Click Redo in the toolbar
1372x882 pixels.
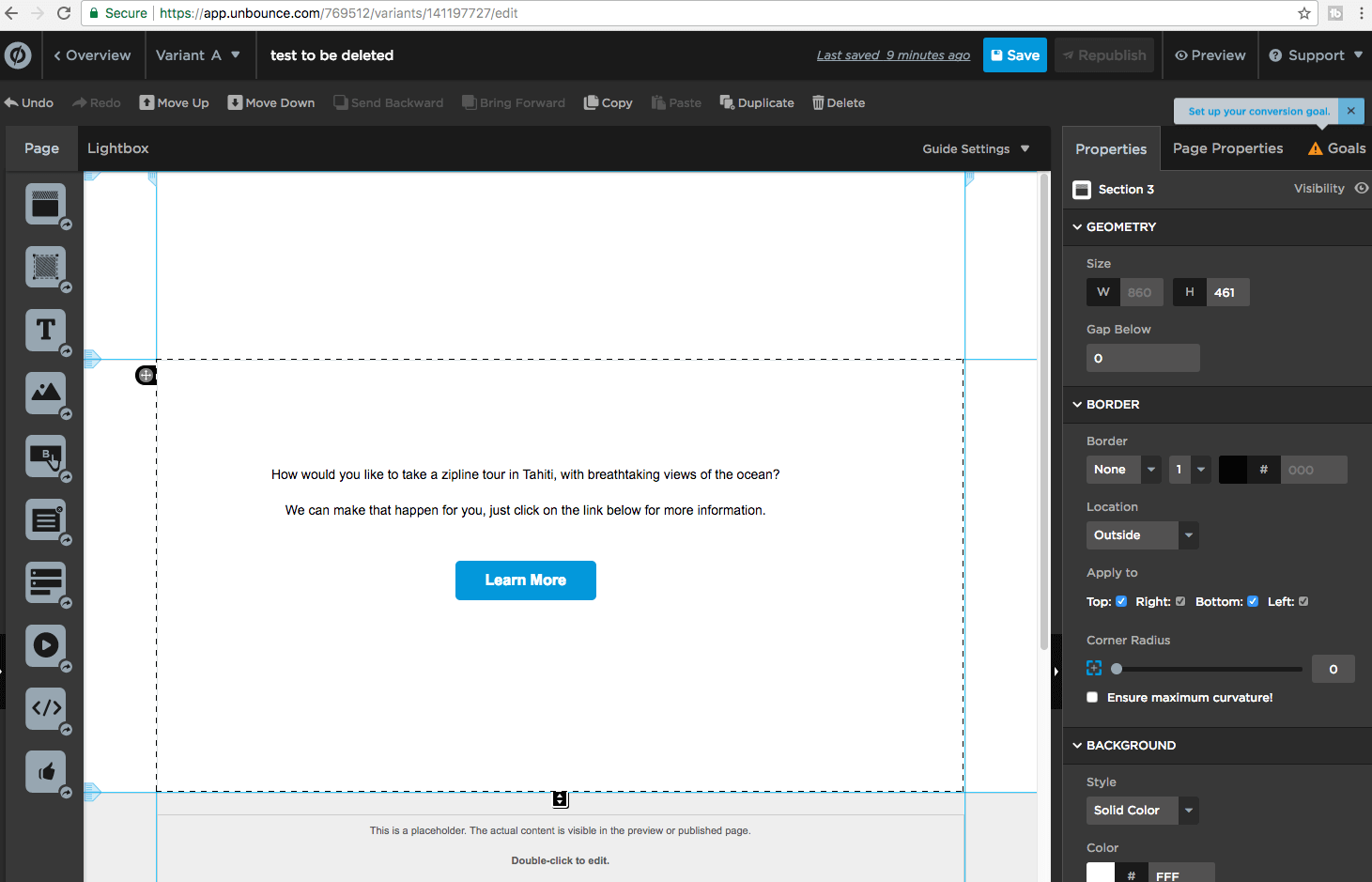pos(97,102)
